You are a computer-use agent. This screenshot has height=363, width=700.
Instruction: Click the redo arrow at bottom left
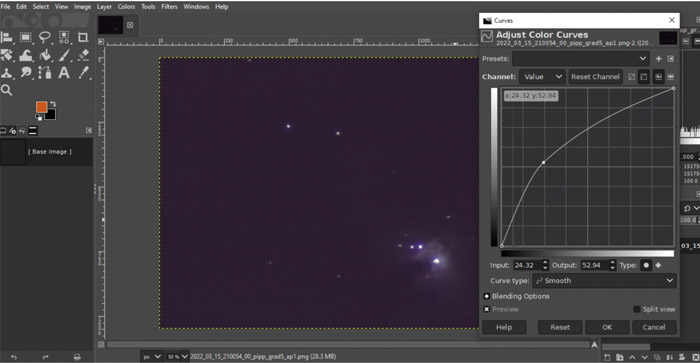(45, 357)
